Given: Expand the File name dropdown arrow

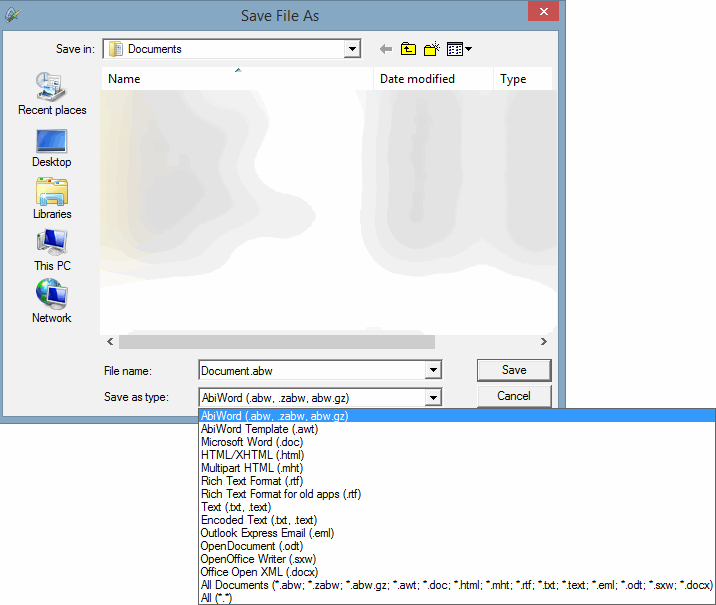Looking at the screenshot, I should pyautogui.click(x=433, y=370).
